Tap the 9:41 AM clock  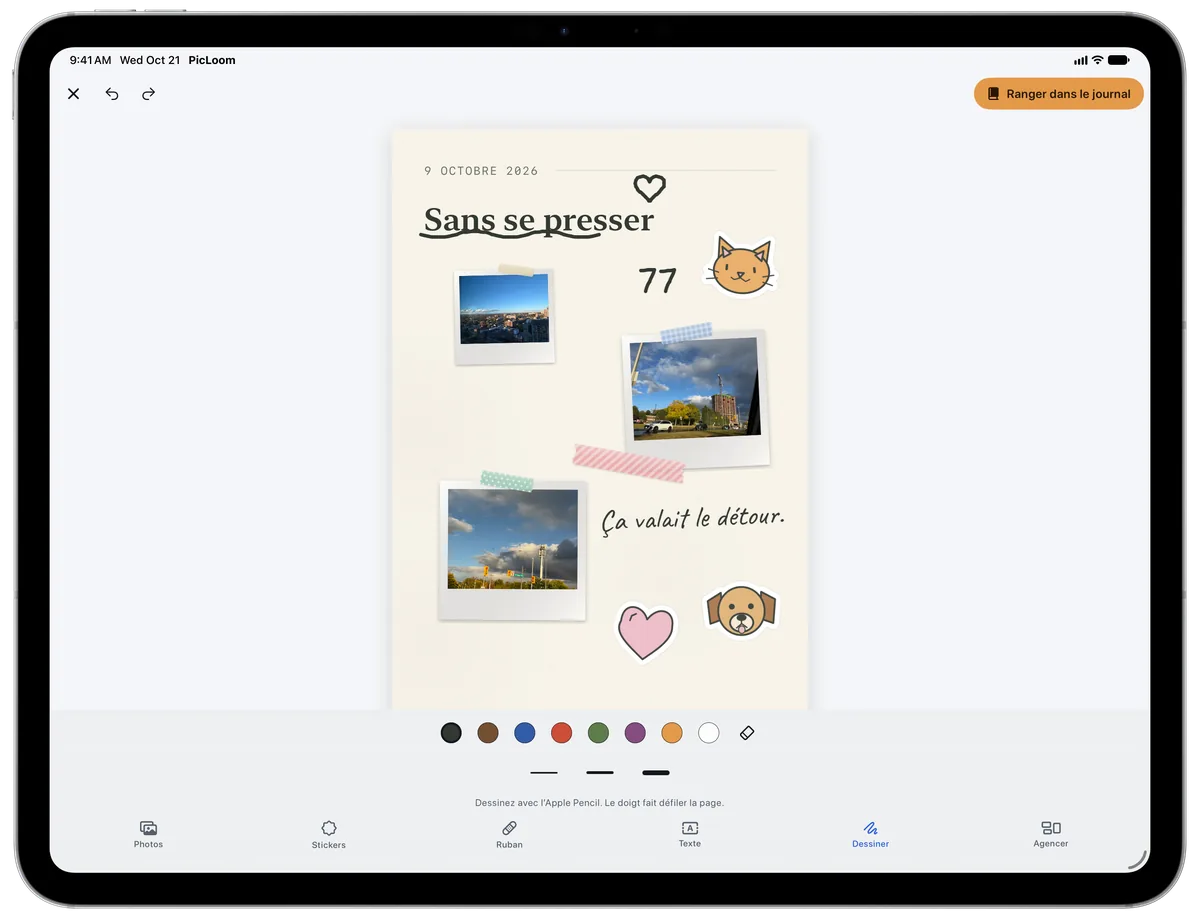coord(90,60)
